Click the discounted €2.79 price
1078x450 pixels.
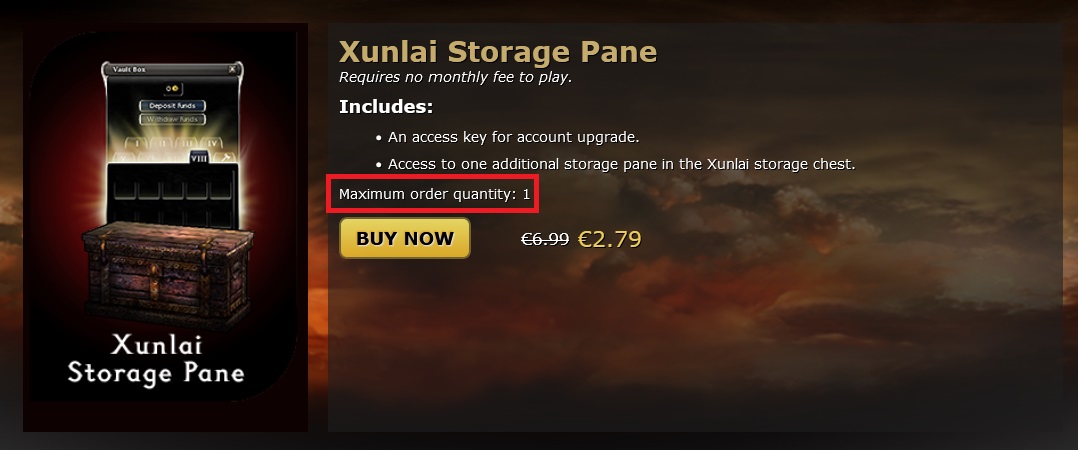(x=609, y=239)
